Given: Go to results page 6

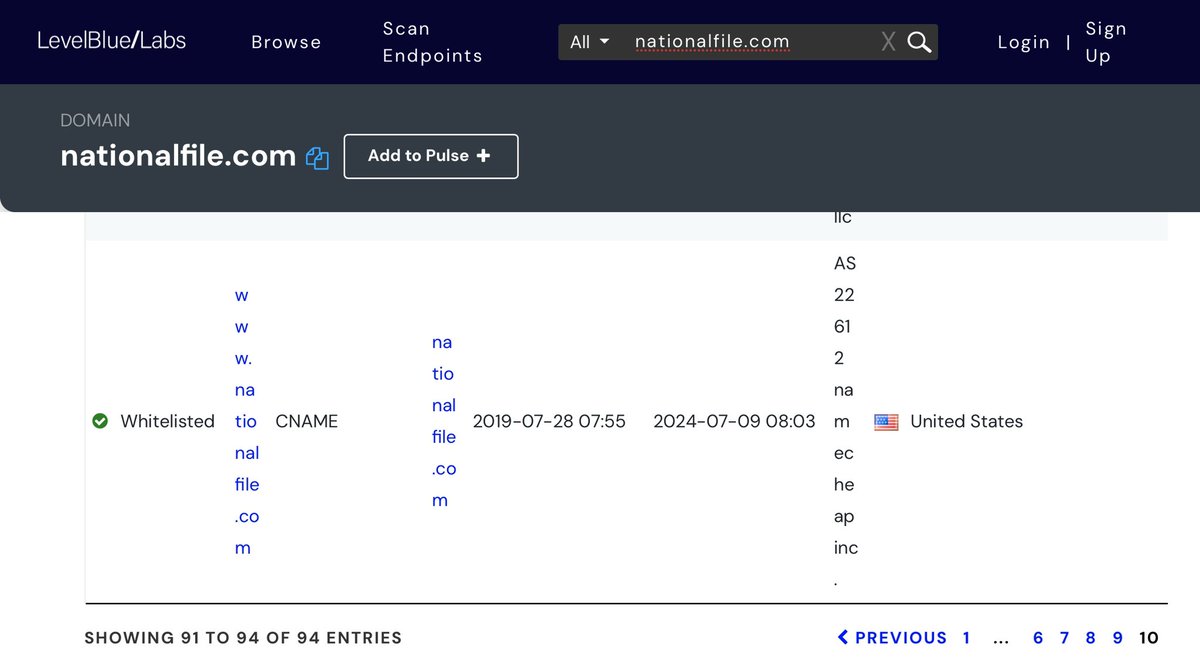Looking at the screenshot, I should click(1038, 637).
